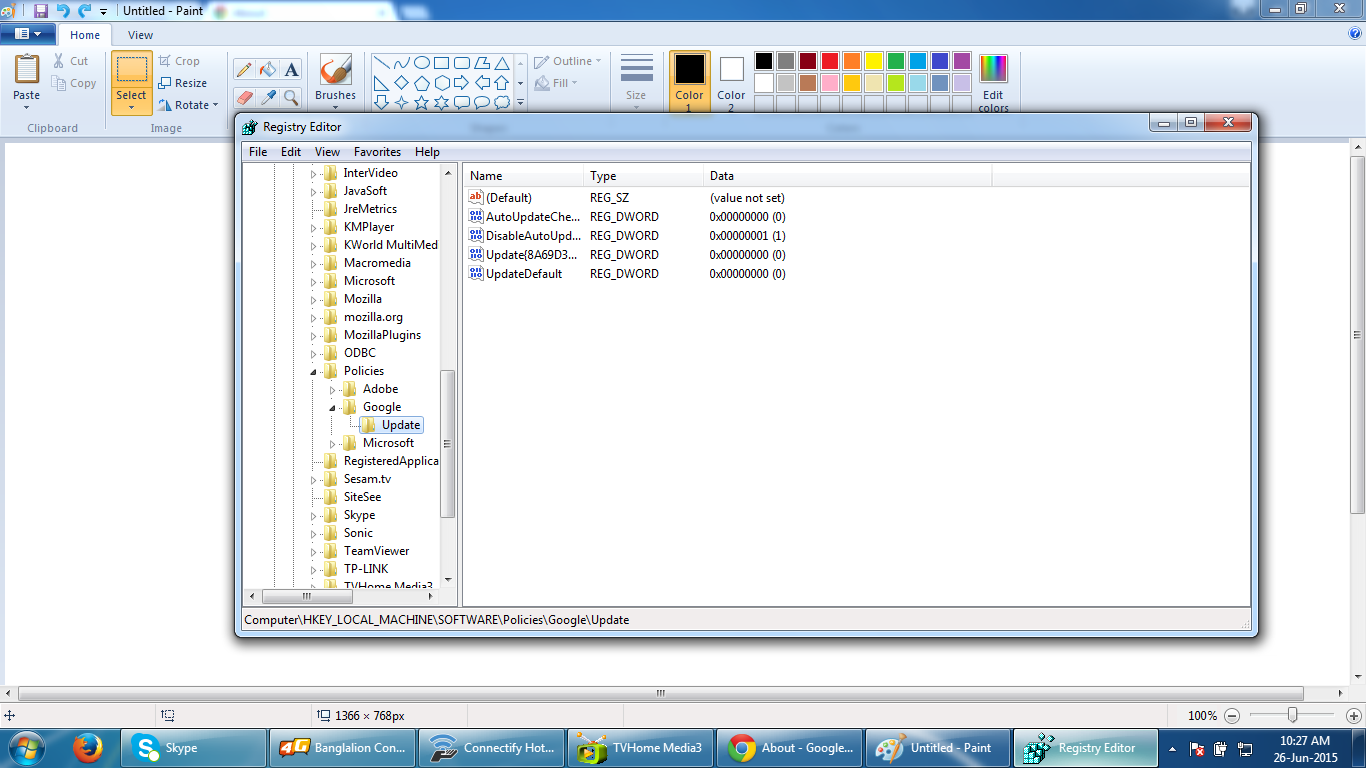Image resolution: width=1366 pixels, height=768 pixels.
Task: Click the Save icon in Paint title bar
Action: (41, 10)
